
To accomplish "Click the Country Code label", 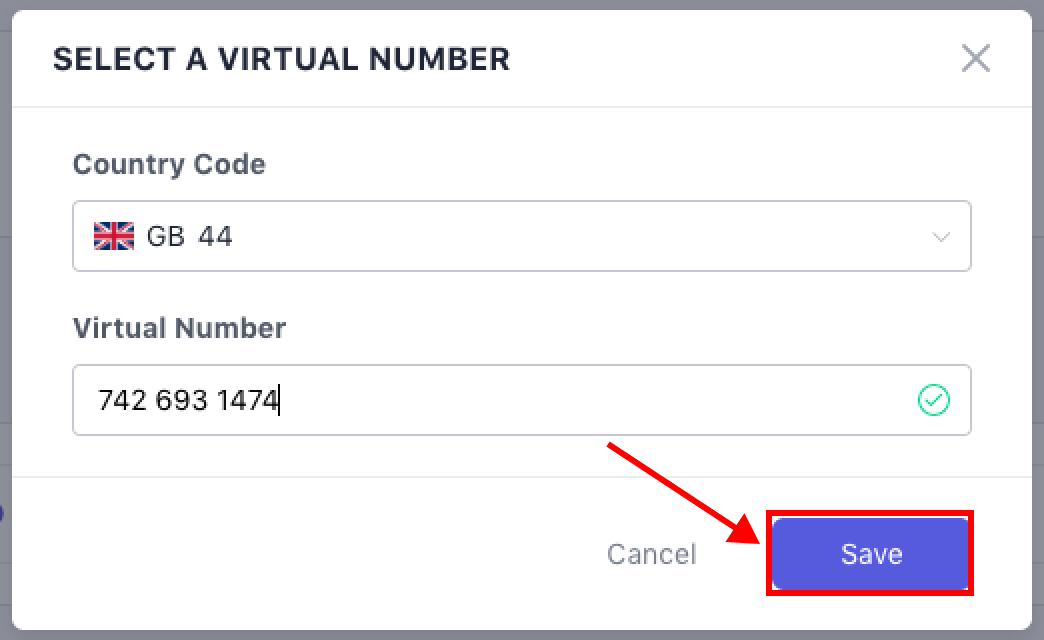I will [169, 164].
